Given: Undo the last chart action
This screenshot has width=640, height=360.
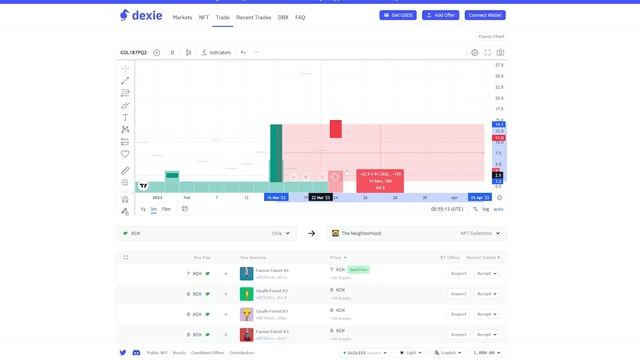Looking at the screenshot, I should [x=243, y=53].
